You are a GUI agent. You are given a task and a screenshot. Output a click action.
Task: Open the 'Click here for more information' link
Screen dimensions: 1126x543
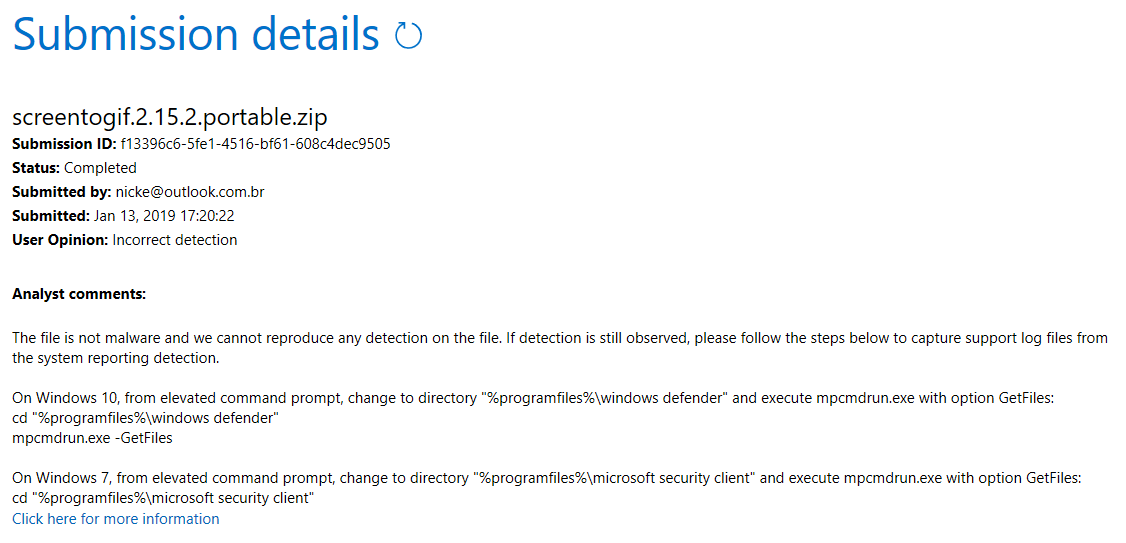point(116,519)
